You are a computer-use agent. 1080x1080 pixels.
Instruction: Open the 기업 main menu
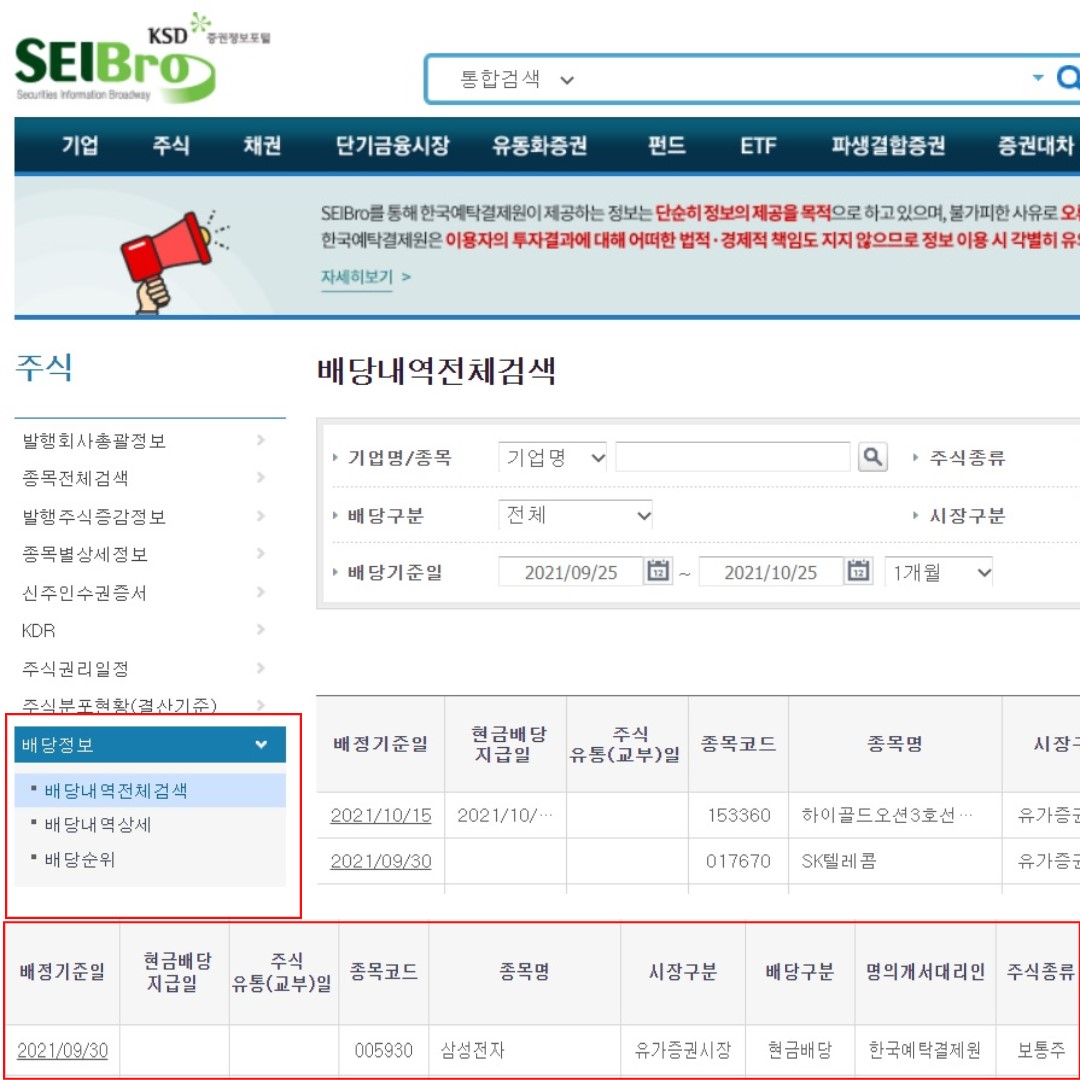click(80, 145)
